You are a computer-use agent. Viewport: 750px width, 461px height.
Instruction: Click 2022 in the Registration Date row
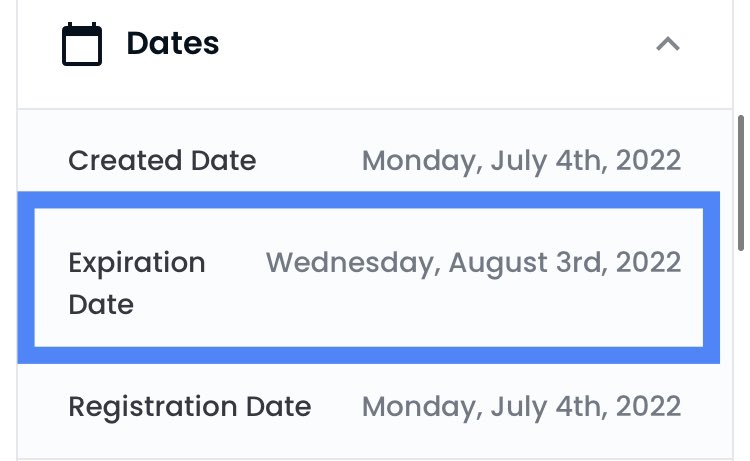[x=648, y=407]
